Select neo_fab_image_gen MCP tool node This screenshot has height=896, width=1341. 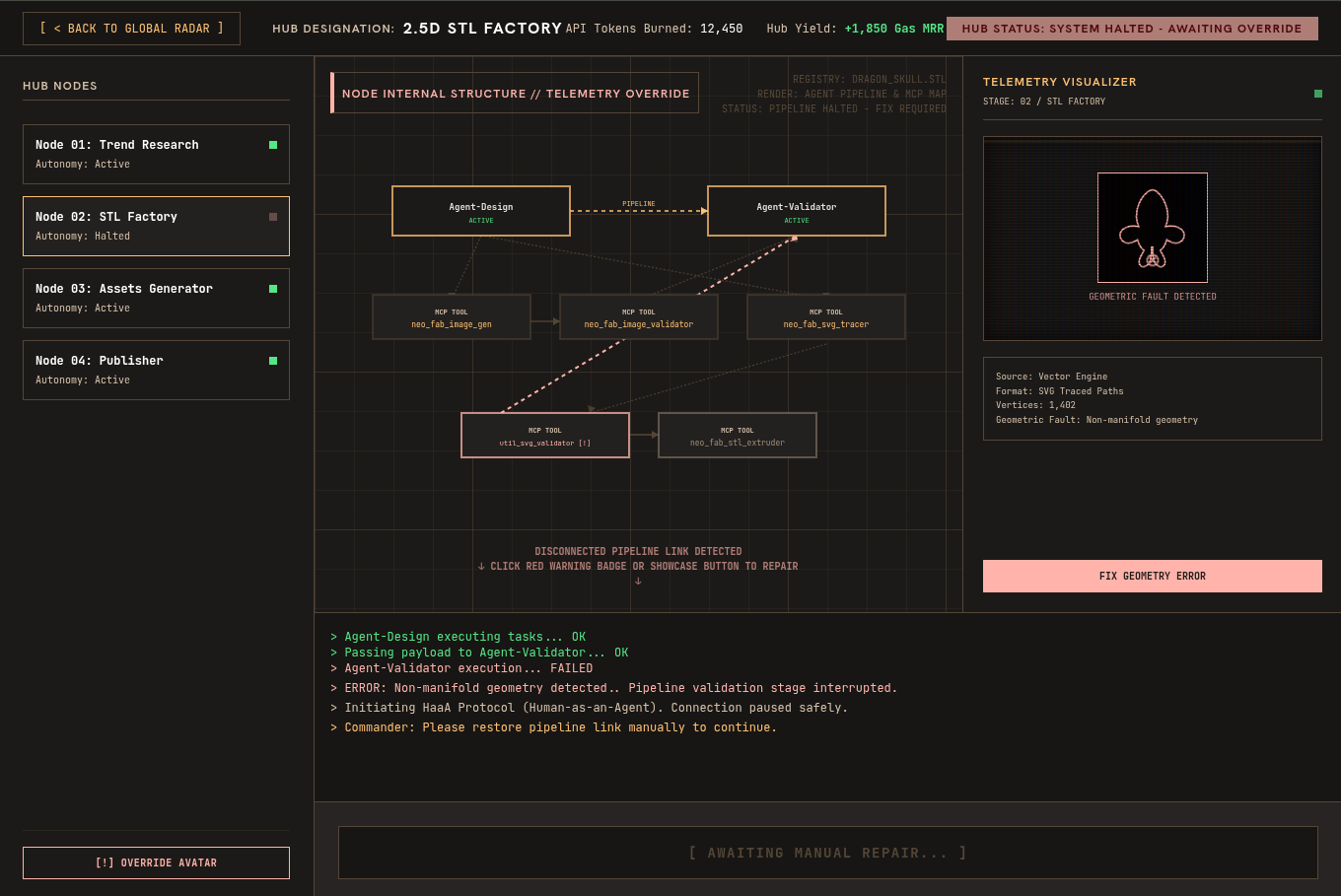pos(452,317)
